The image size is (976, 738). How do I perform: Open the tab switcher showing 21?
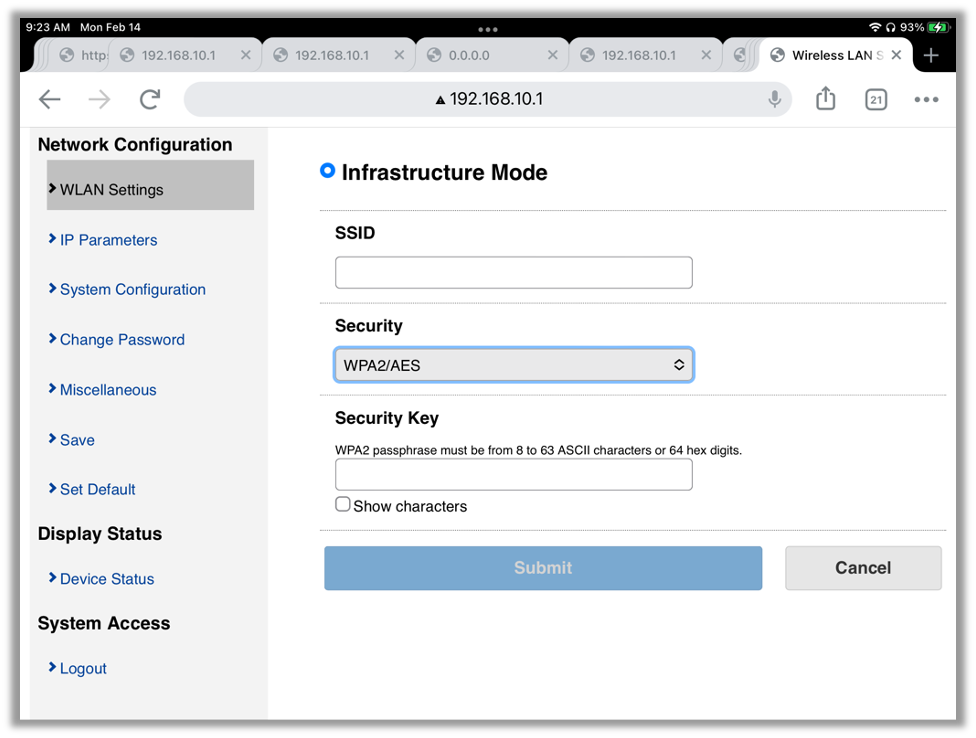coord(876,99)
